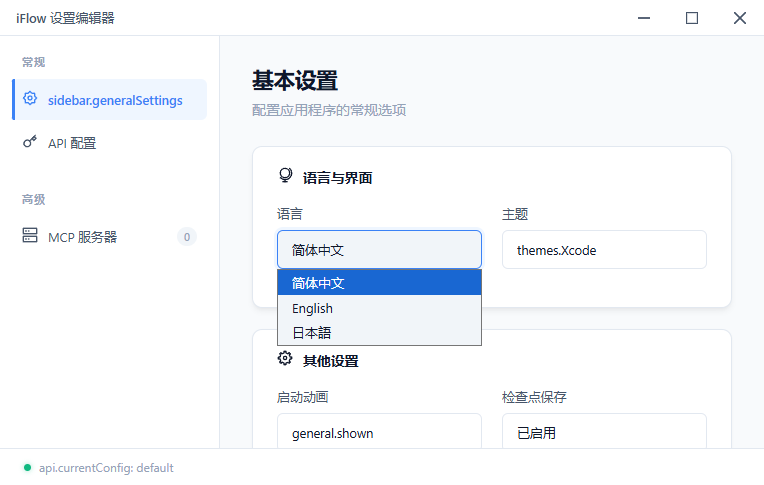The height and width of the screenshot is (485, 764).
Task: Open the 主题 dropdown showing themes.Xcode
Action: [x=604, y=250]
